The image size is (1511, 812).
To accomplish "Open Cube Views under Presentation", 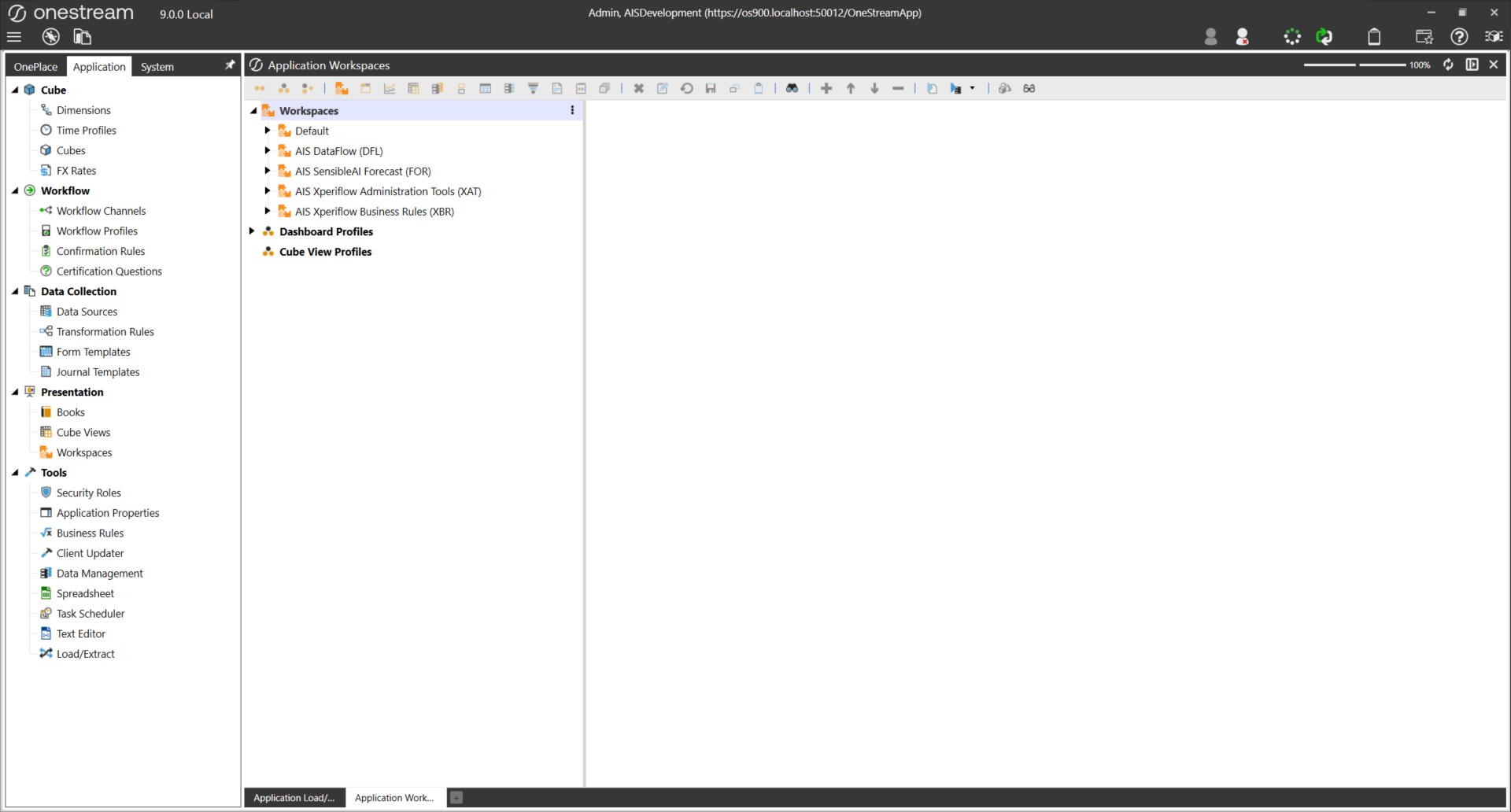I will click(x=83, y=433).
